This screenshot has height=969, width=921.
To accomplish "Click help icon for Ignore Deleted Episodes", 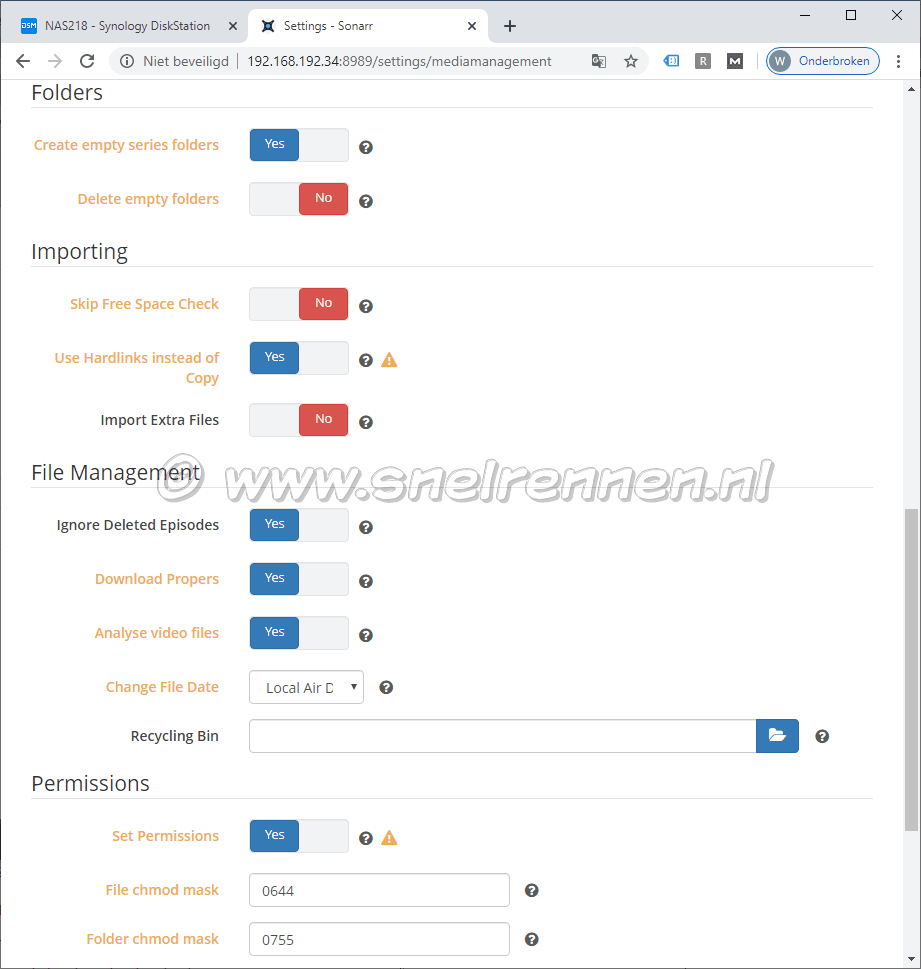I will tap(366, 527).
